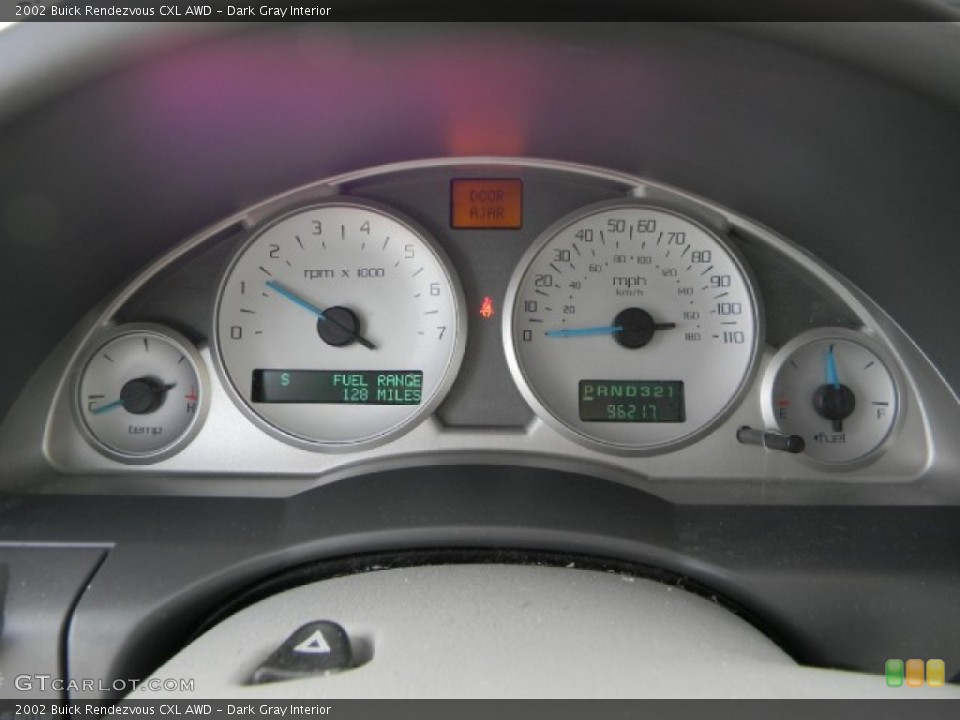The height and width of the screenshot is (720, 960).
Task: Click the DOOR AJAR warning light
Action: [x=486, y=204]
